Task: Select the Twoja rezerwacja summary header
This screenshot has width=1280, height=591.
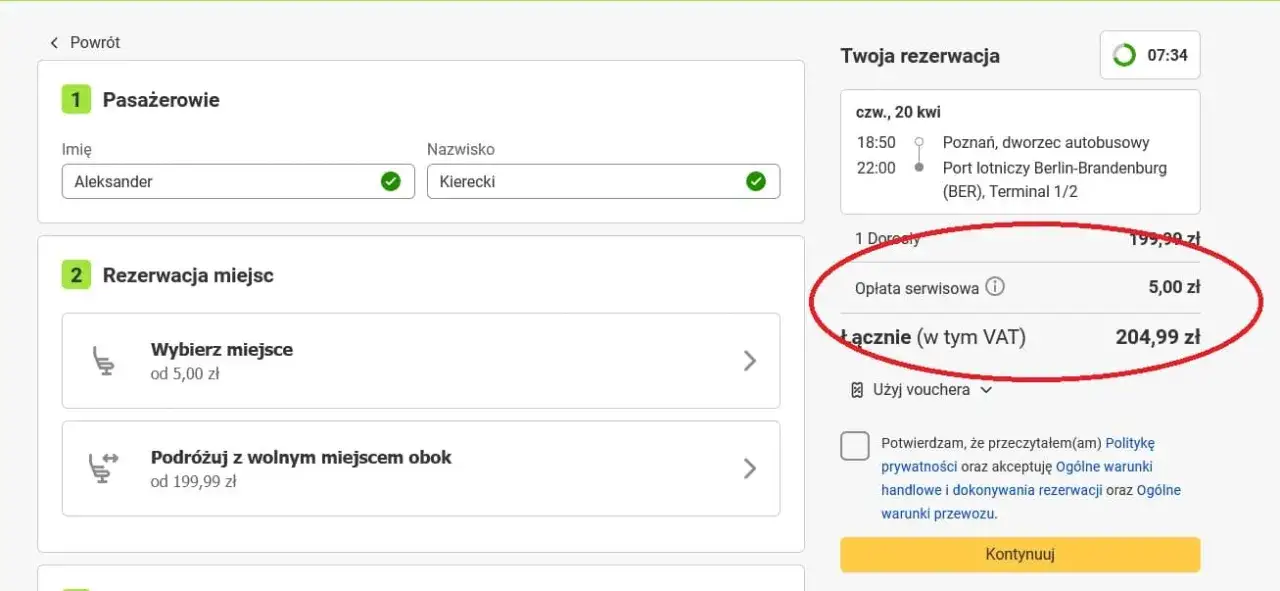Action: [919, 56]
